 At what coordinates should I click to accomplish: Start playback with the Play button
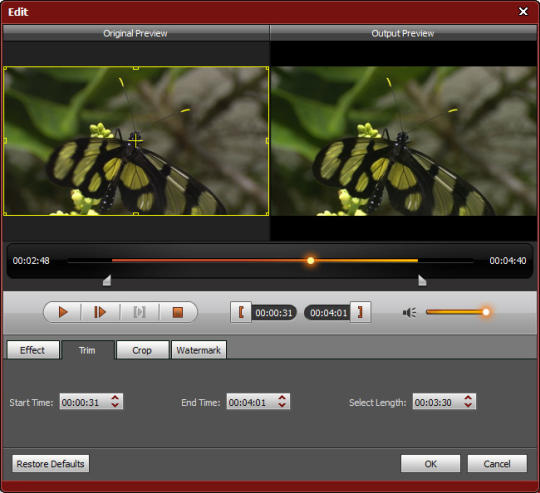pos(63,312)
